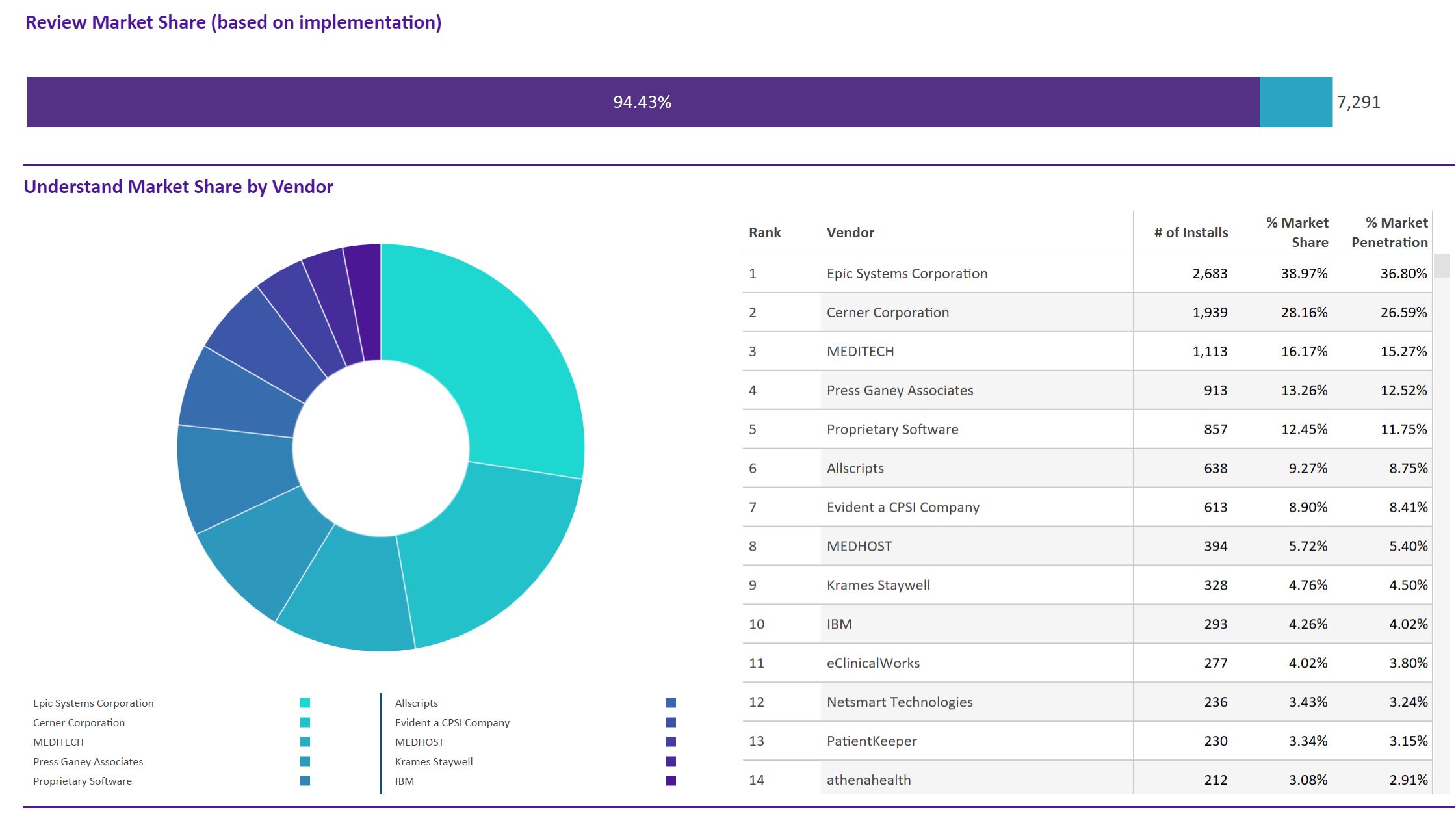Image resolution: width=1456 pixels, height=814 pixels.
Task: Click the MEDITECH legend color square
Action: 305,742
